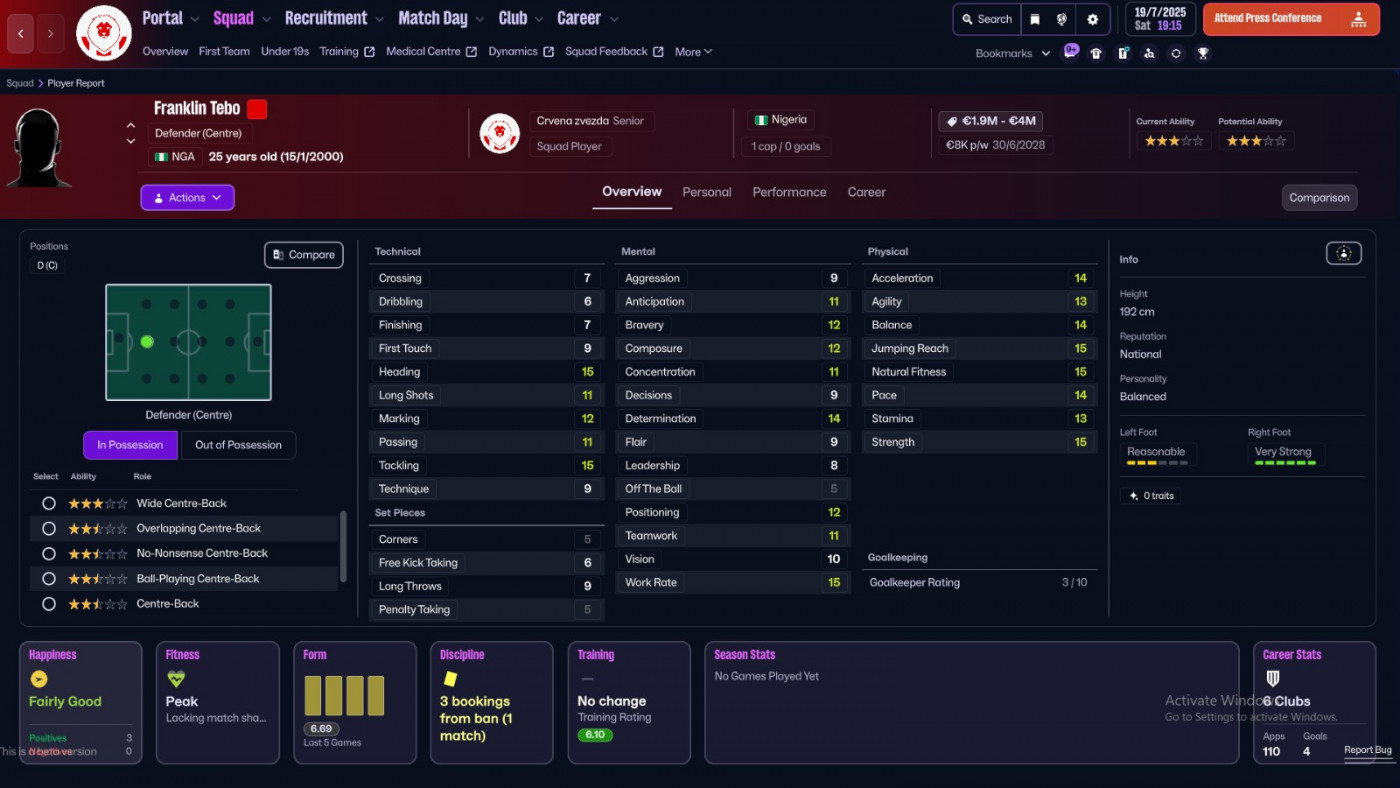This screenshot has width=1400, height=788.
Task: Expand the Actions dropdown
Action: pos(187,198)
